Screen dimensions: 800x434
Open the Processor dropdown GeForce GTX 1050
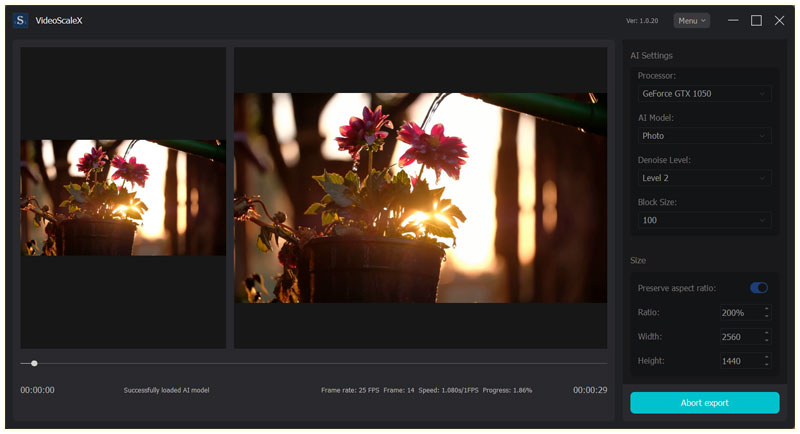tap(704, 94)
